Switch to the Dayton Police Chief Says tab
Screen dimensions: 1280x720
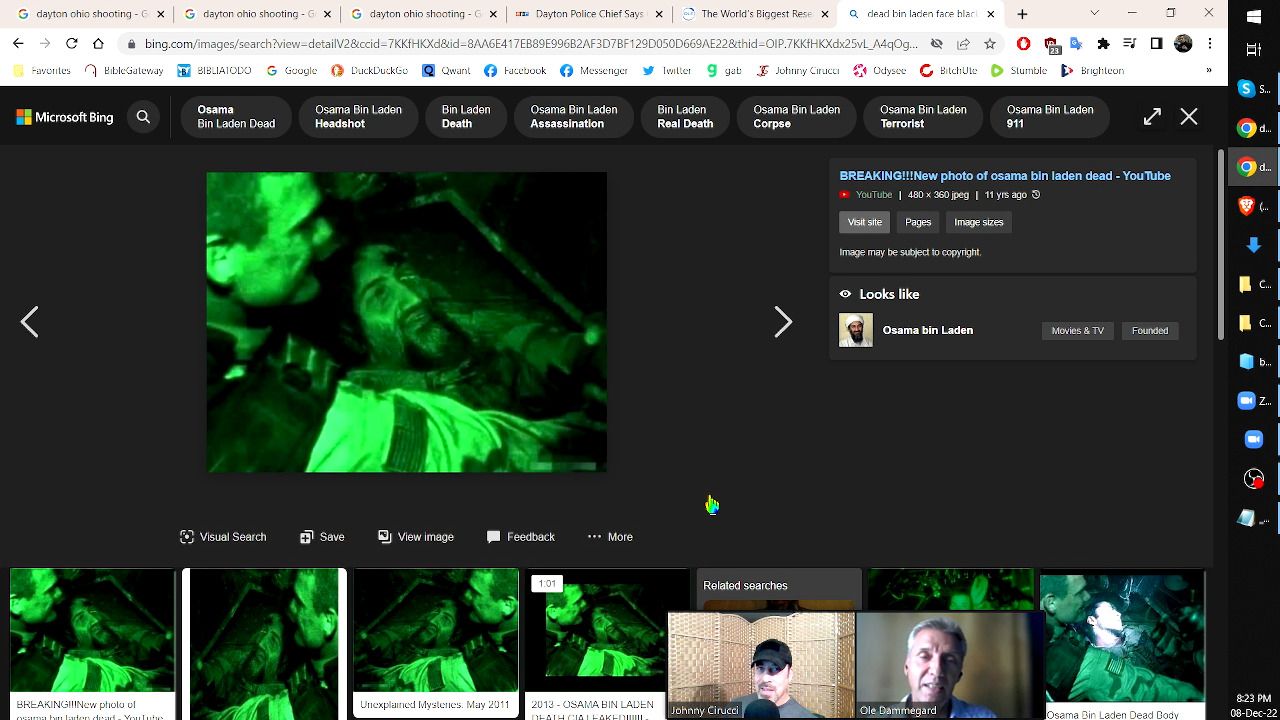click(588, 14)
